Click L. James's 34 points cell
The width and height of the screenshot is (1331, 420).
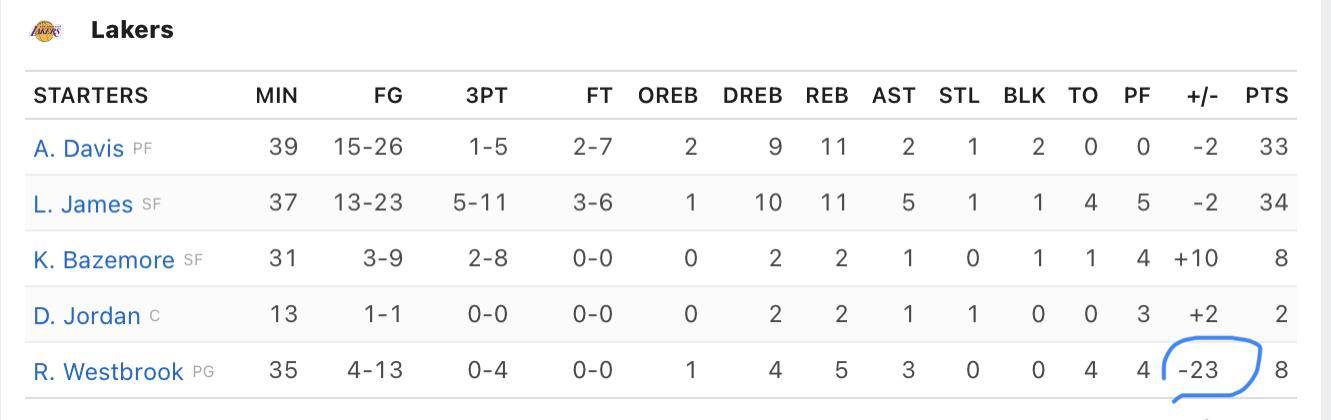tap(1274, 203)
